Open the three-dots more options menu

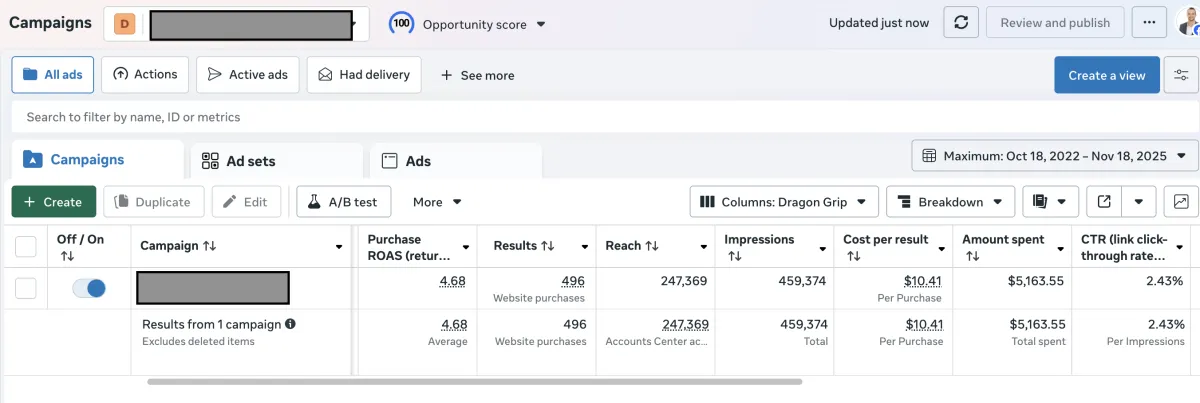coord(1149,23)
